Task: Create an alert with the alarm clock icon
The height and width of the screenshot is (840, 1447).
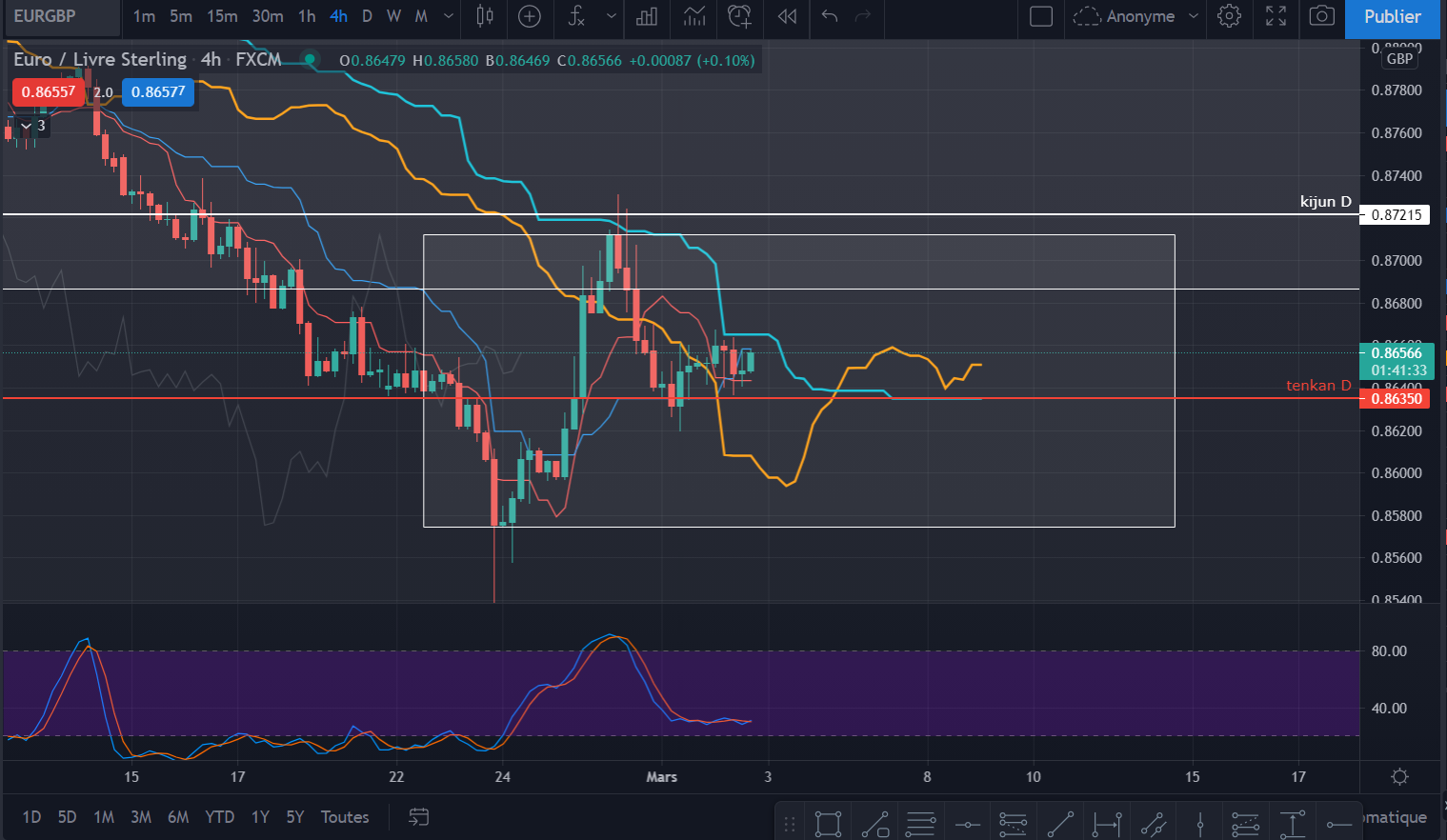Action: pyautogui.click(x=739, y=16)
